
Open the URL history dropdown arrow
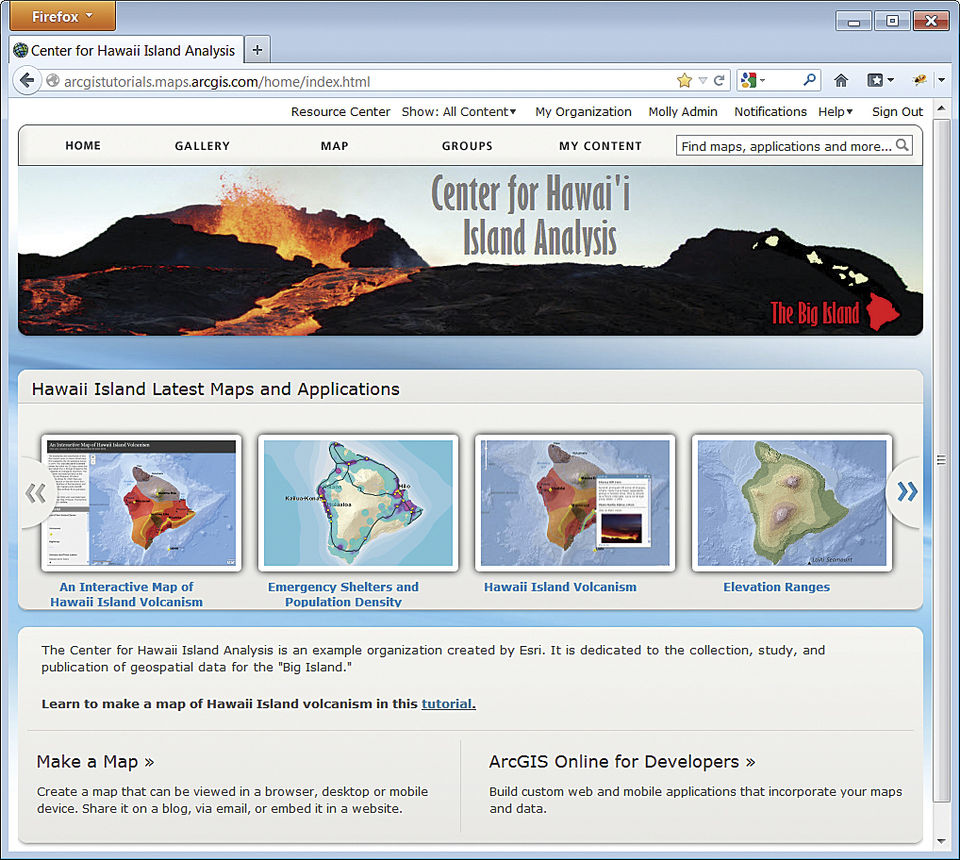[703, 81]
